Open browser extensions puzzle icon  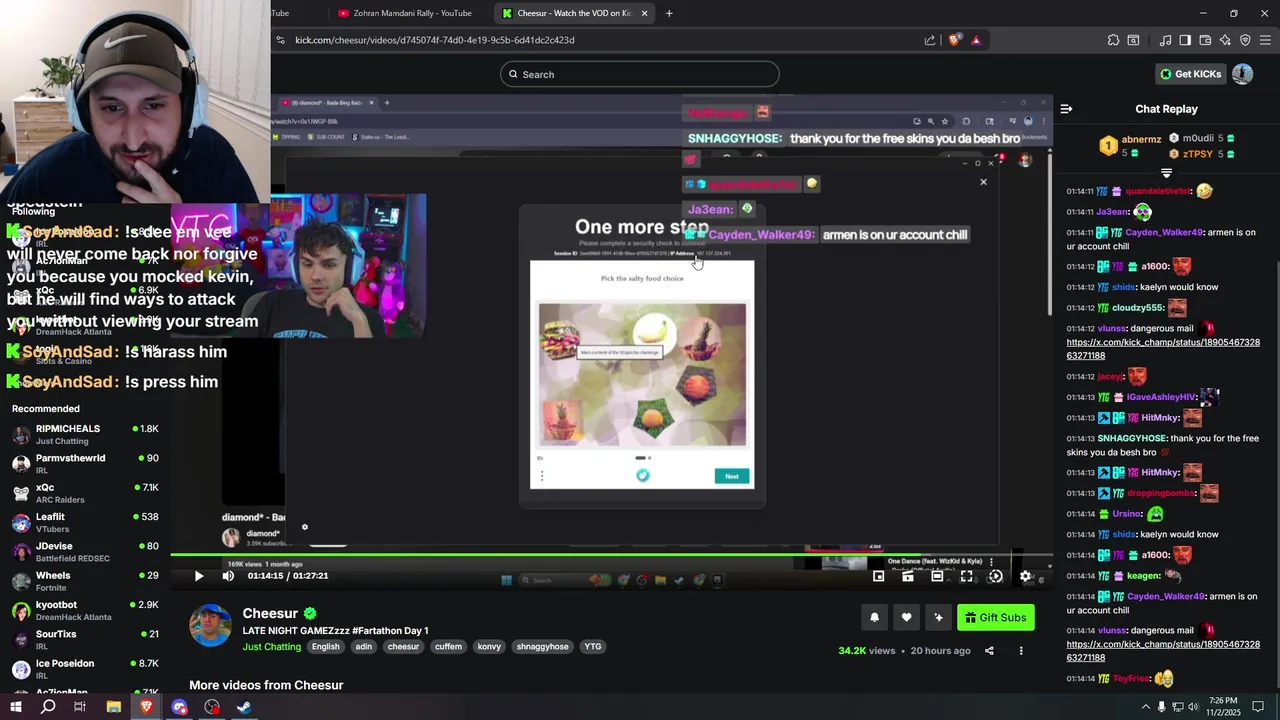point(1113,40)
